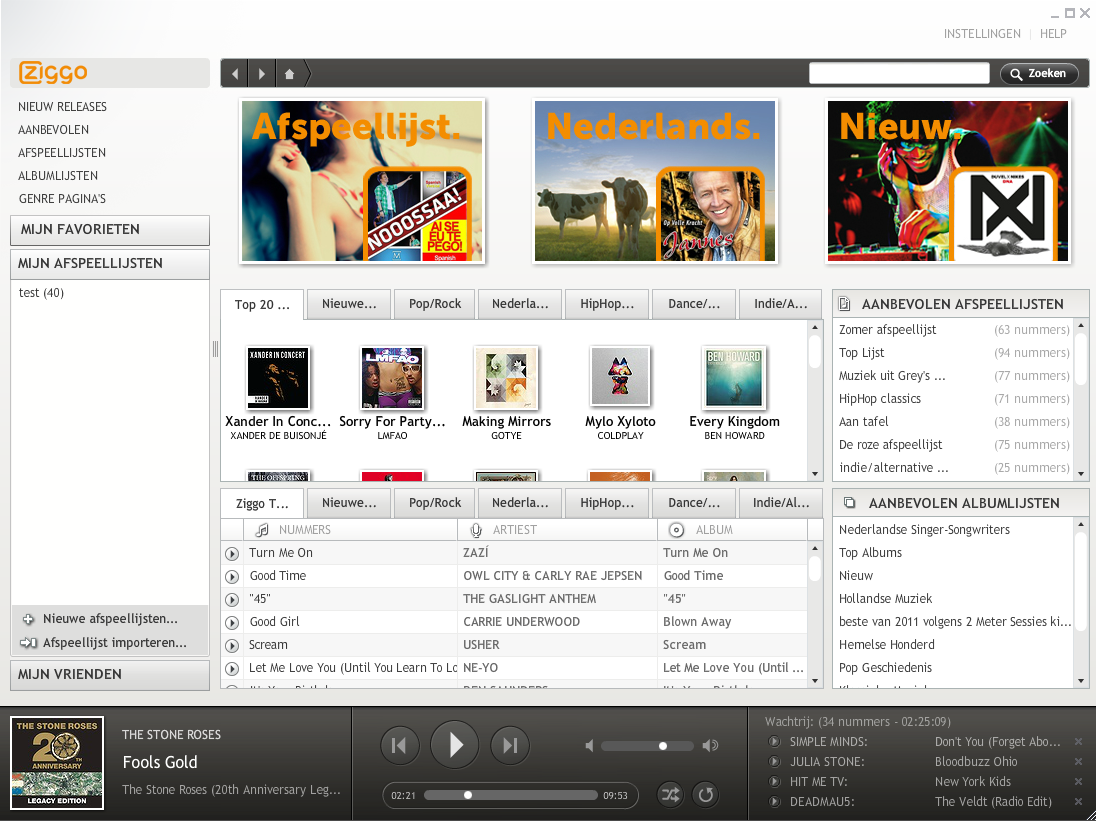The image size is (1096, 821).
Task: Expand the Mijn Favorieten section
Action: point(110,230)
